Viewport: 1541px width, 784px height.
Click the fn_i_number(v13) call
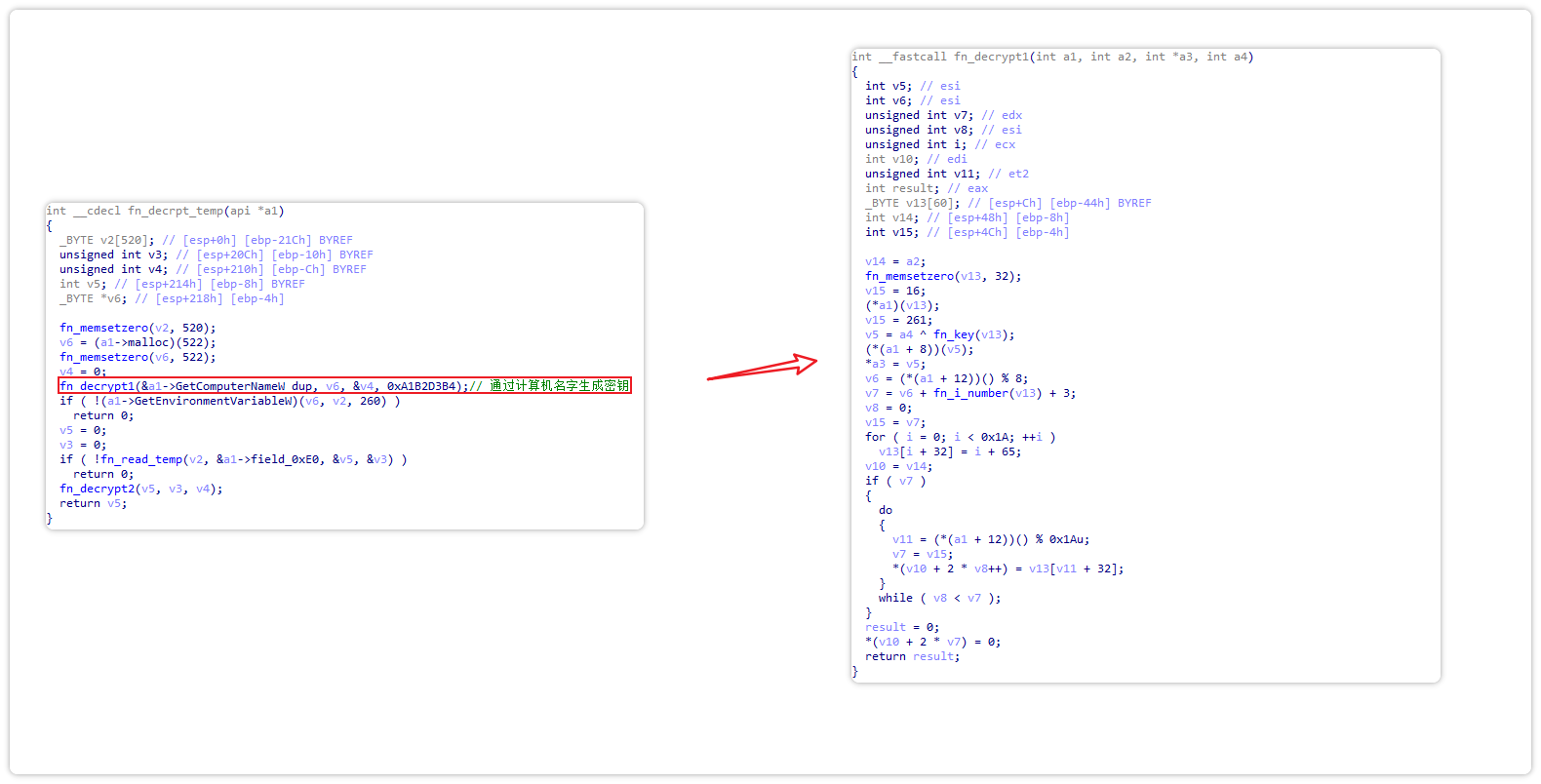[985, 393]
